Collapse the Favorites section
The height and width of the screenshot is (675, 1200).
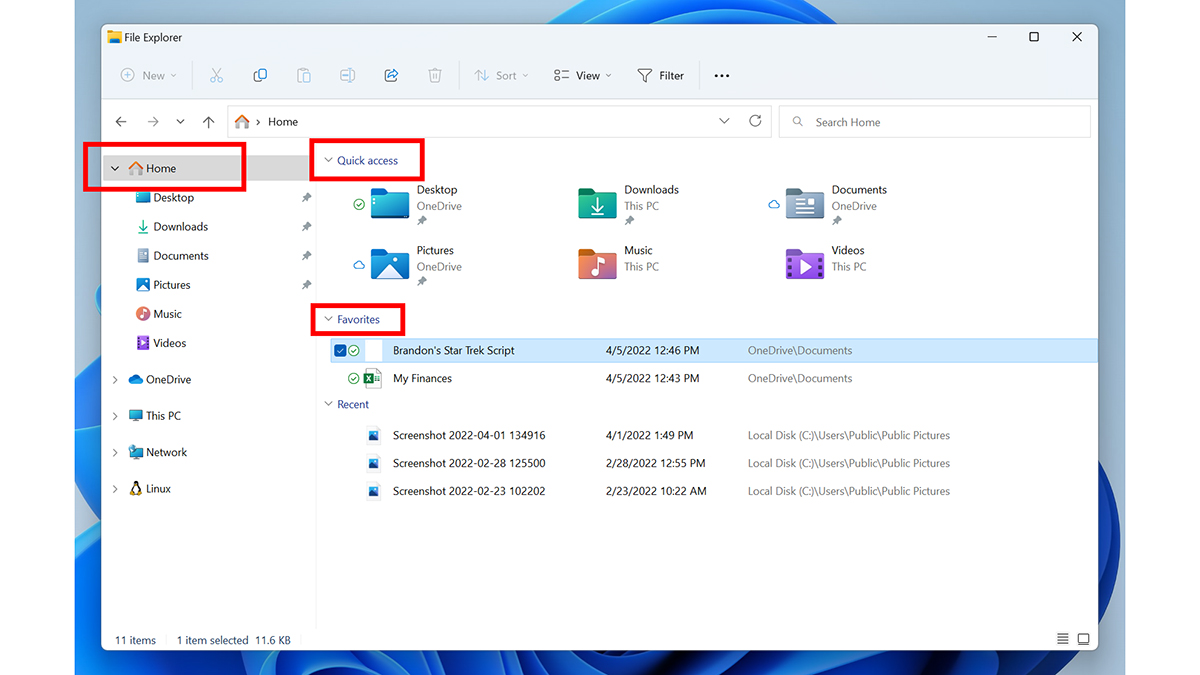(x=328, y=320)
